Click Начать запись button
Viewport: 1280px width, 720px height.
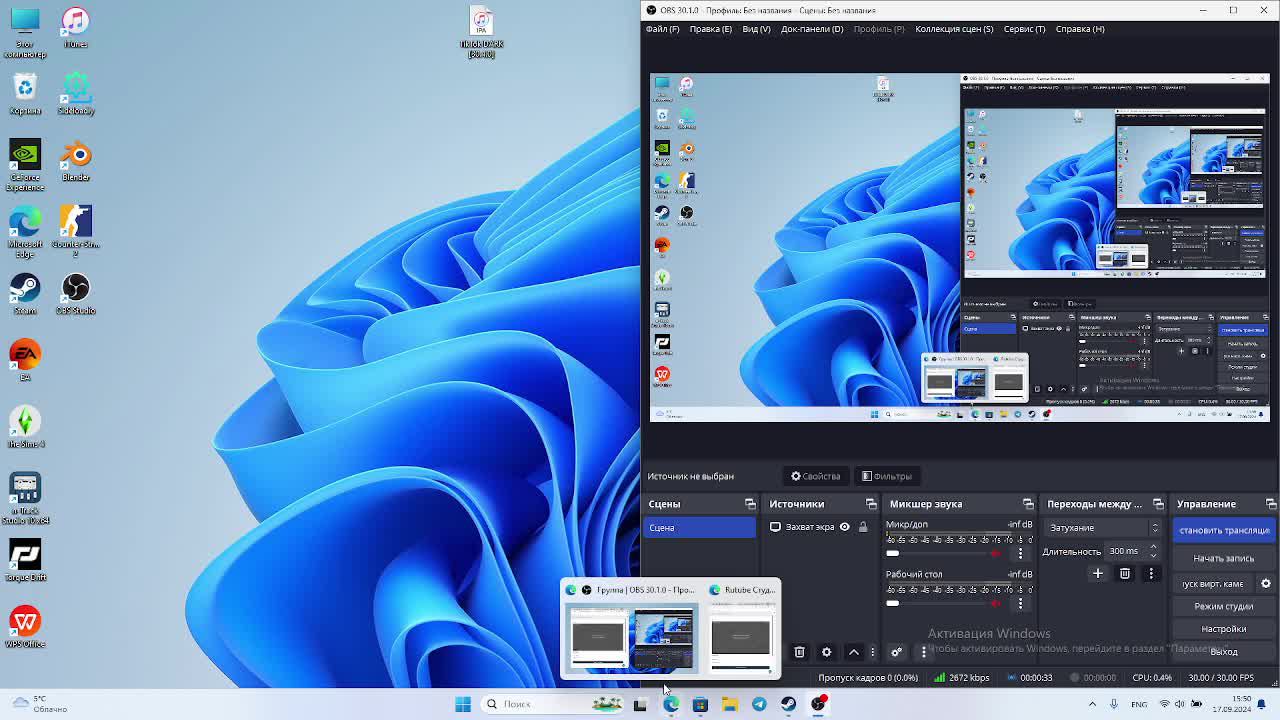pos(1224,558)
